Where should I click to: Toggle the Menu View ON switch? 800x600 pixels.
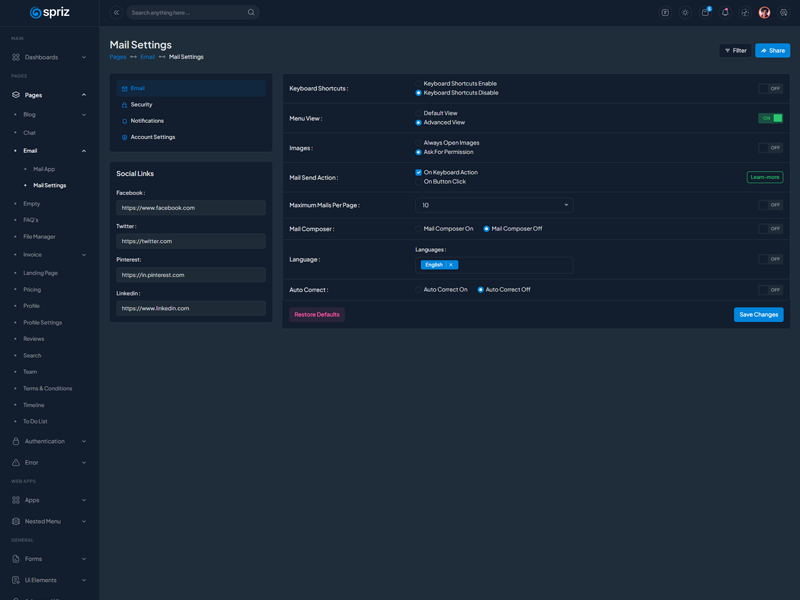tap(770, 118)
